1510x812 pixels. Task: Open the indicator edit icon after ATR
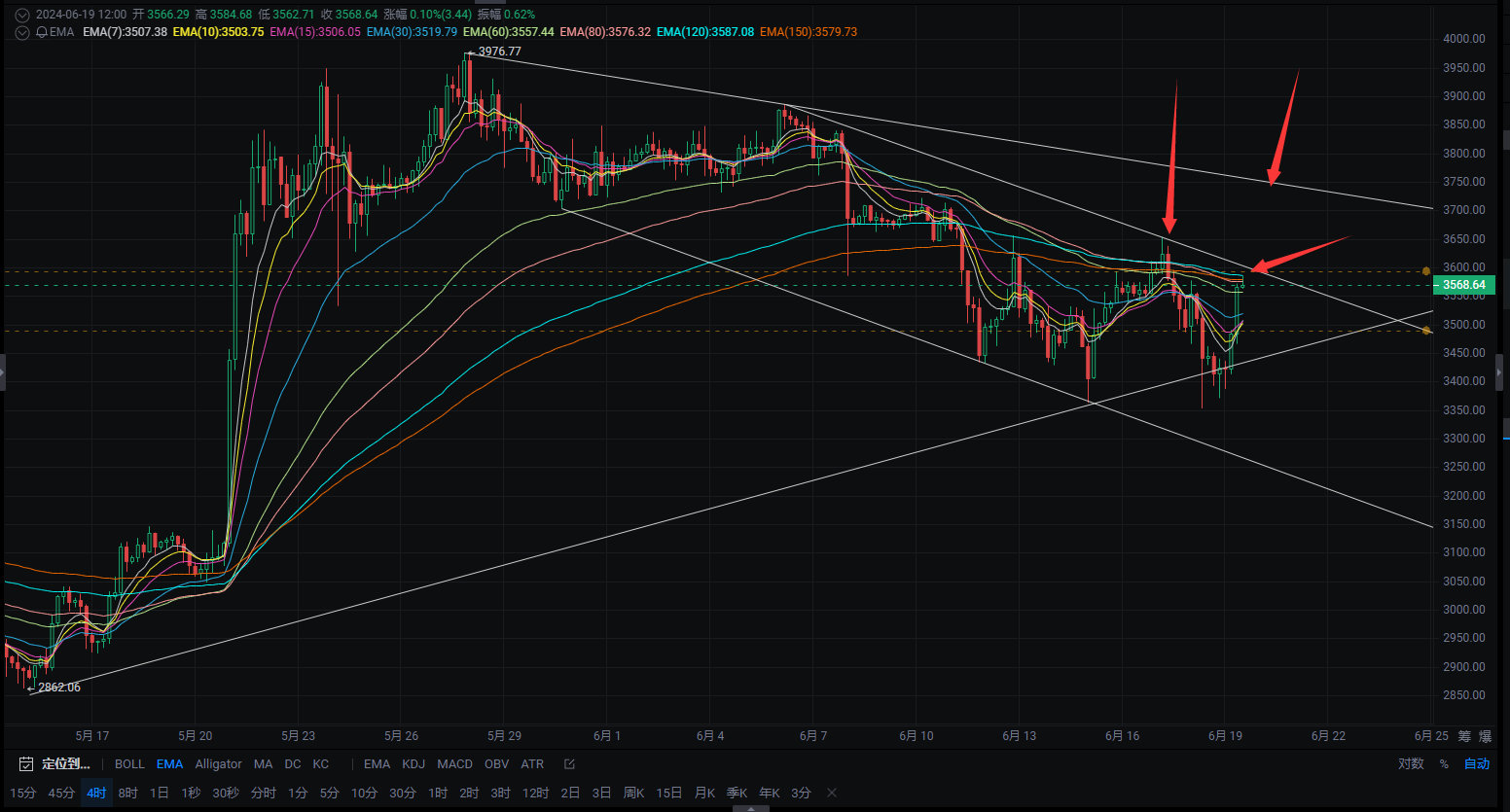(570, 764)
